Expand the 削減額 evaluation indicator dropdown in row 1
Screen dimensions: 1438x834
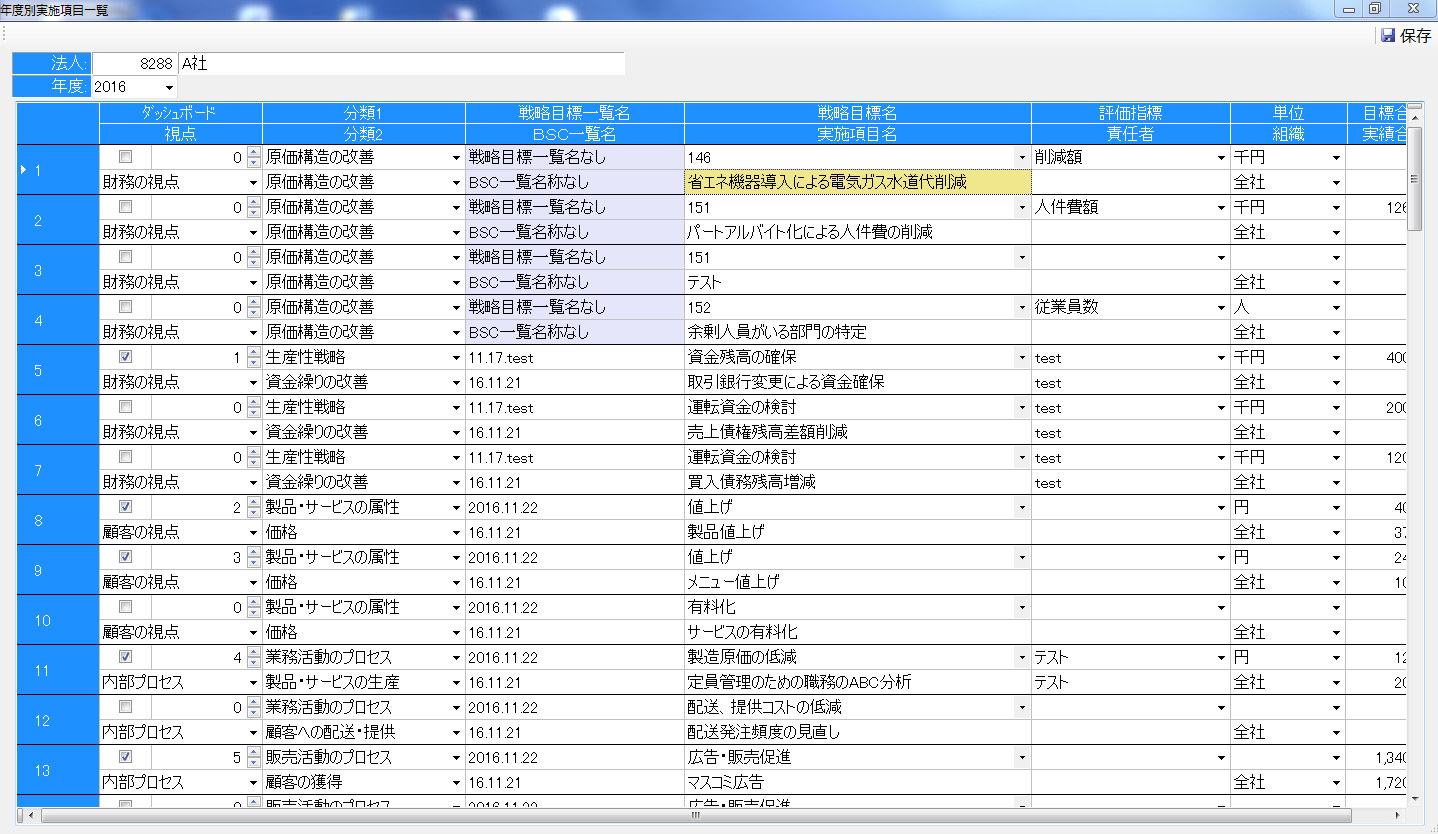tap(1220, 158)
